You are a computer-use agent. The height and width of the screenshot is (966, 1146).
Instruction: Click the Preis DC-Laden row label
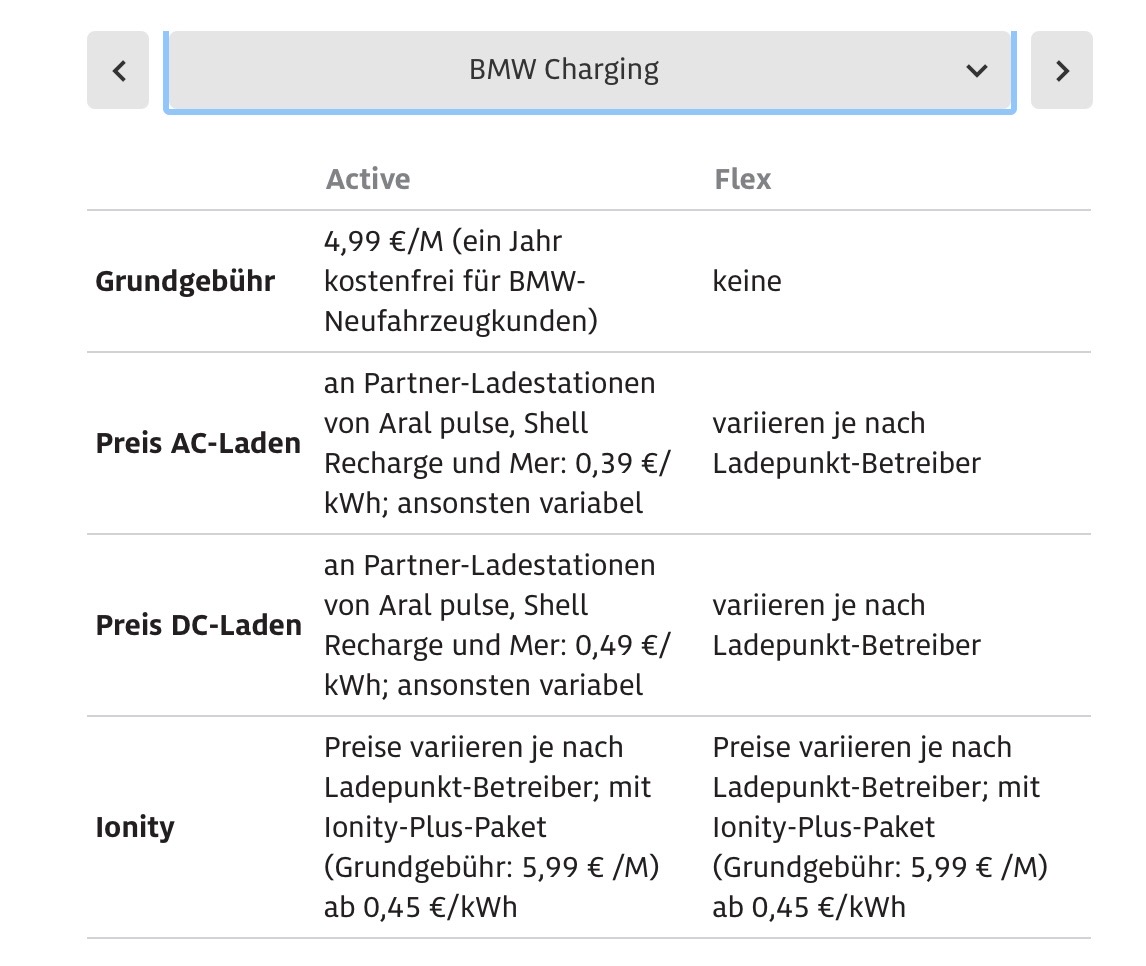click(x=198, y=625)
